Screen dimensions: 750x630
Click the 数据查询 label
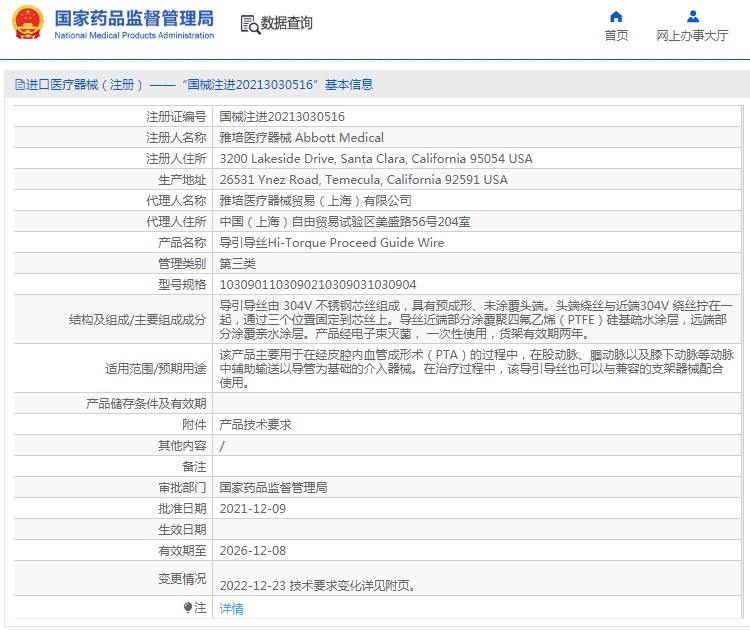pyautogui.click(x=287, y=23)
